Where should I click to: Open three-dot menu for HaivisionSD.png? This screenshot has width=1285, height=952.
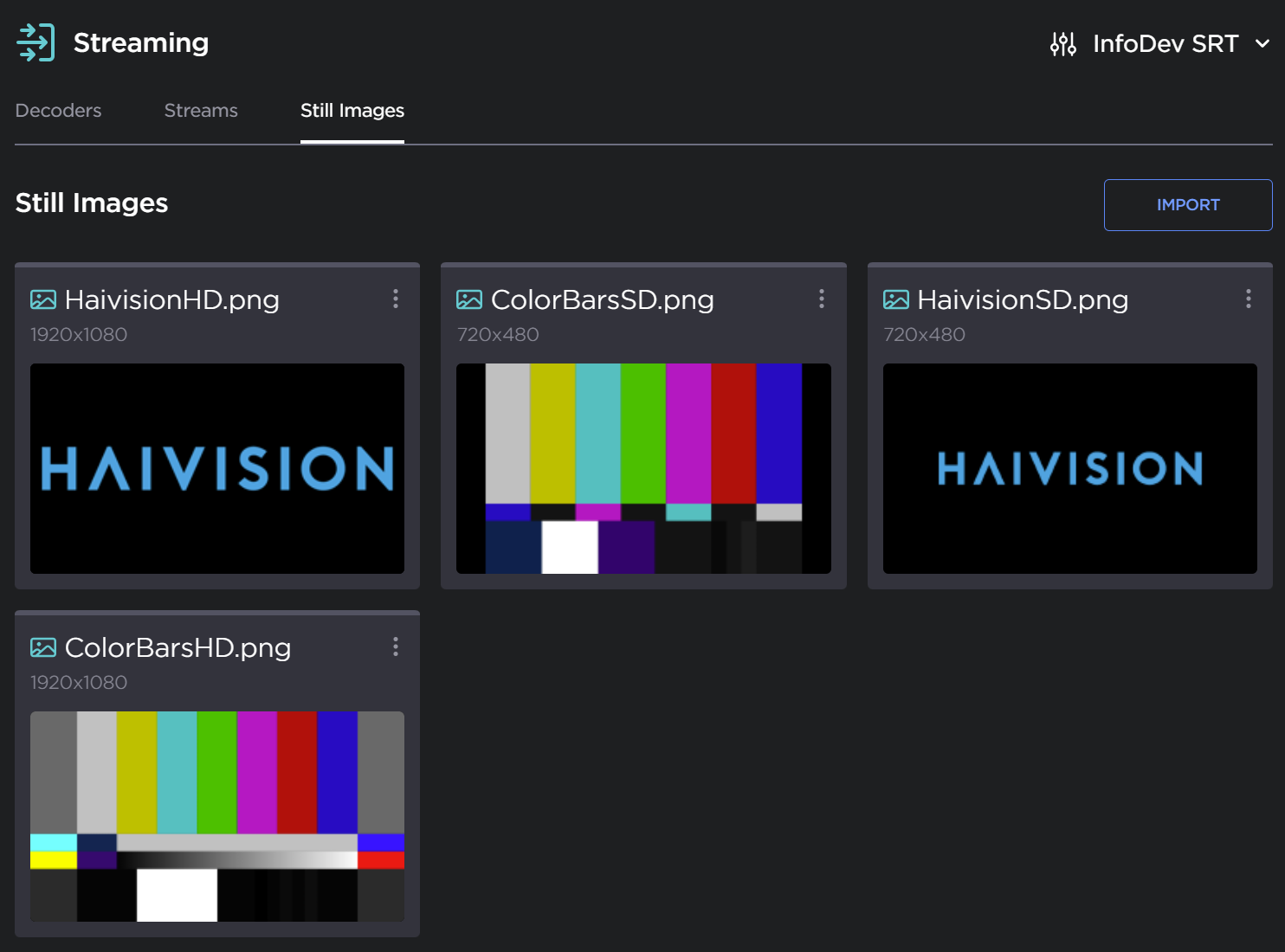[x=1248, y=299]
